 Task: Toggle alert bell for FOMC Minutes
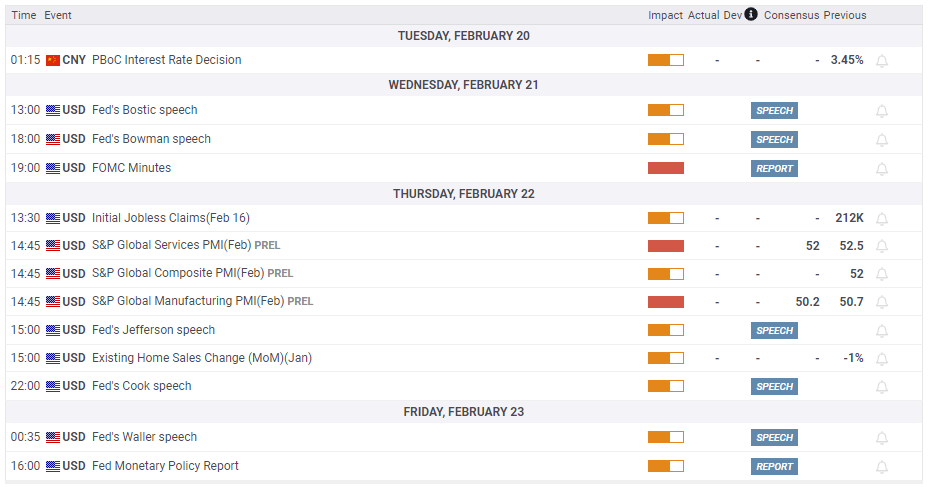click(882, 169)
